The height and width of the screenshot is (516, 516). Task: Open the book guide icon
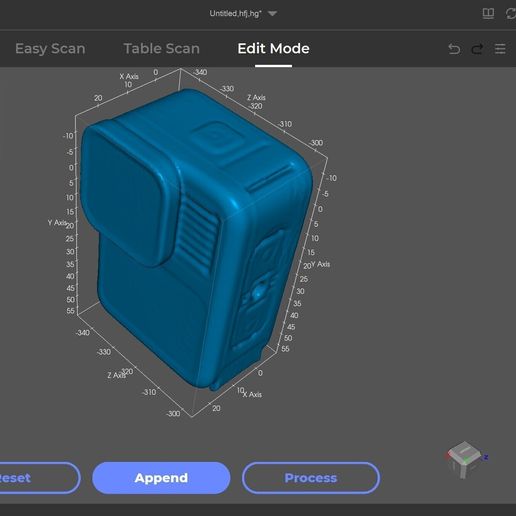point(488,13)
